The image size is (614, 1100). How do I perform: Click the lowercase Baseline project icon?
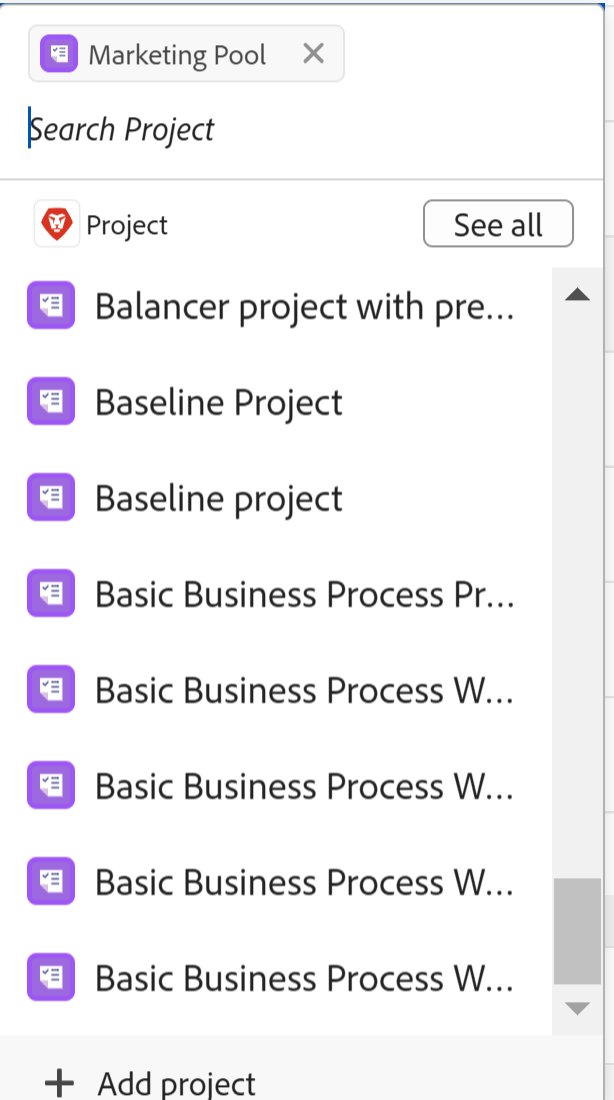point(51,497)
